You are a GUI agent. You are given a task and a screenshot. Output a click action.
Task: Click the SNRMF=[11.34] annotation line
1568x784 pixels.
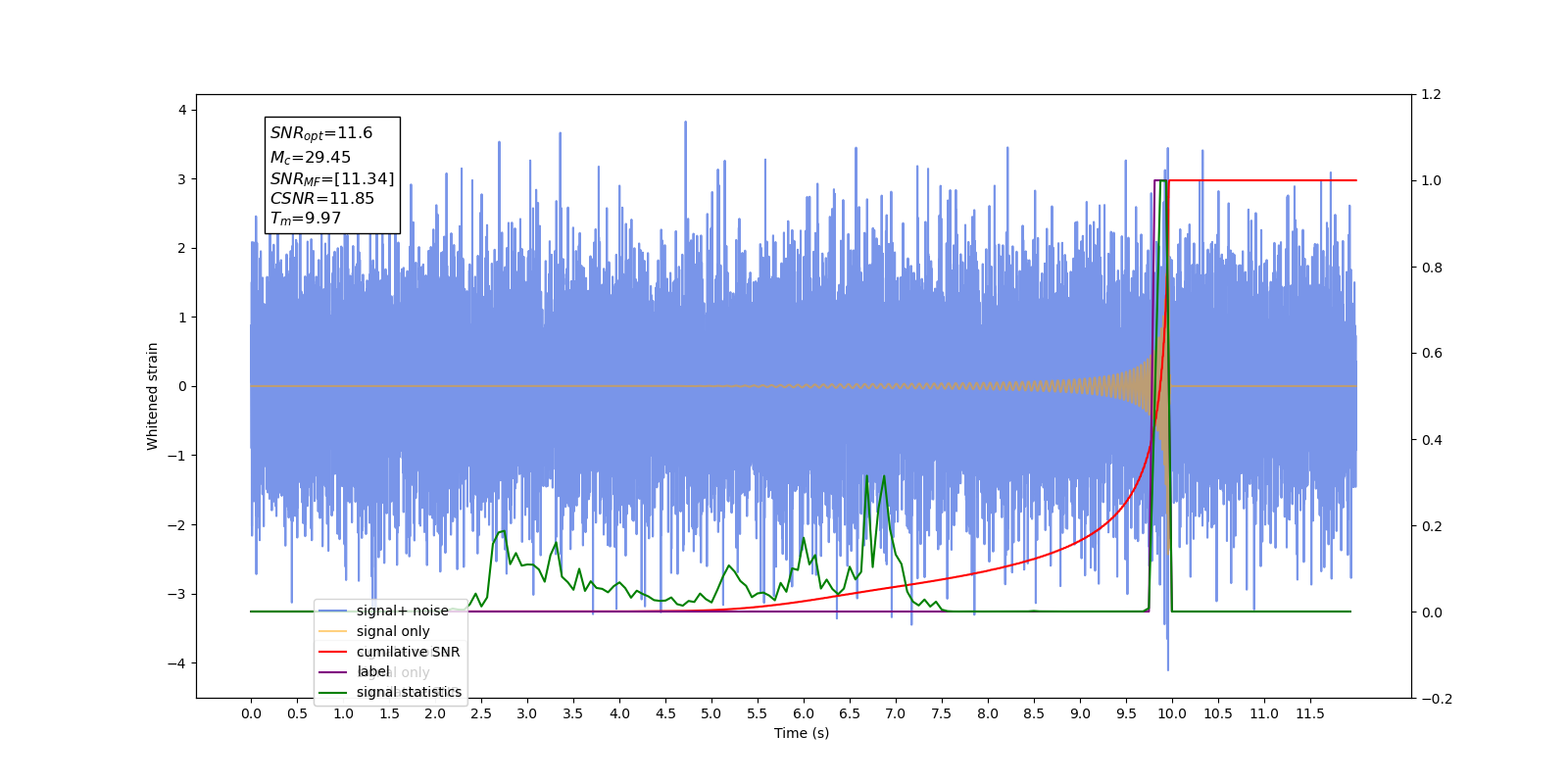pos(332,178)
